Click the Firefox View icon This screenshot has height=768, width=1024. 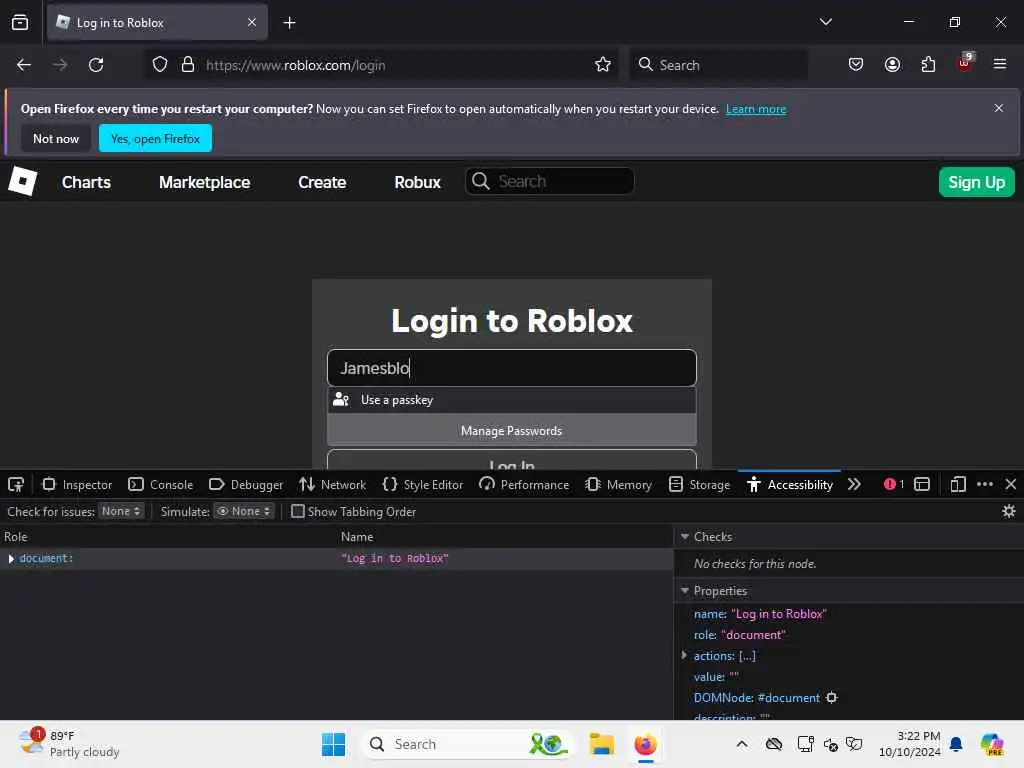(x=20, y=23)
